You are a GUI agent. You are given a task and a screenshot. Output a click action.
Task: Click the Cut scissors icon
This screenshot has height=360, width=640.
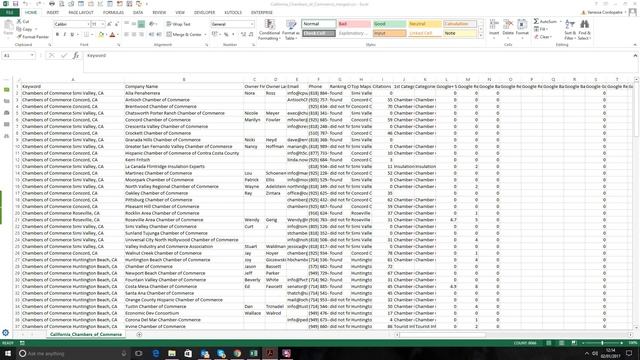(x=19, y=21)
